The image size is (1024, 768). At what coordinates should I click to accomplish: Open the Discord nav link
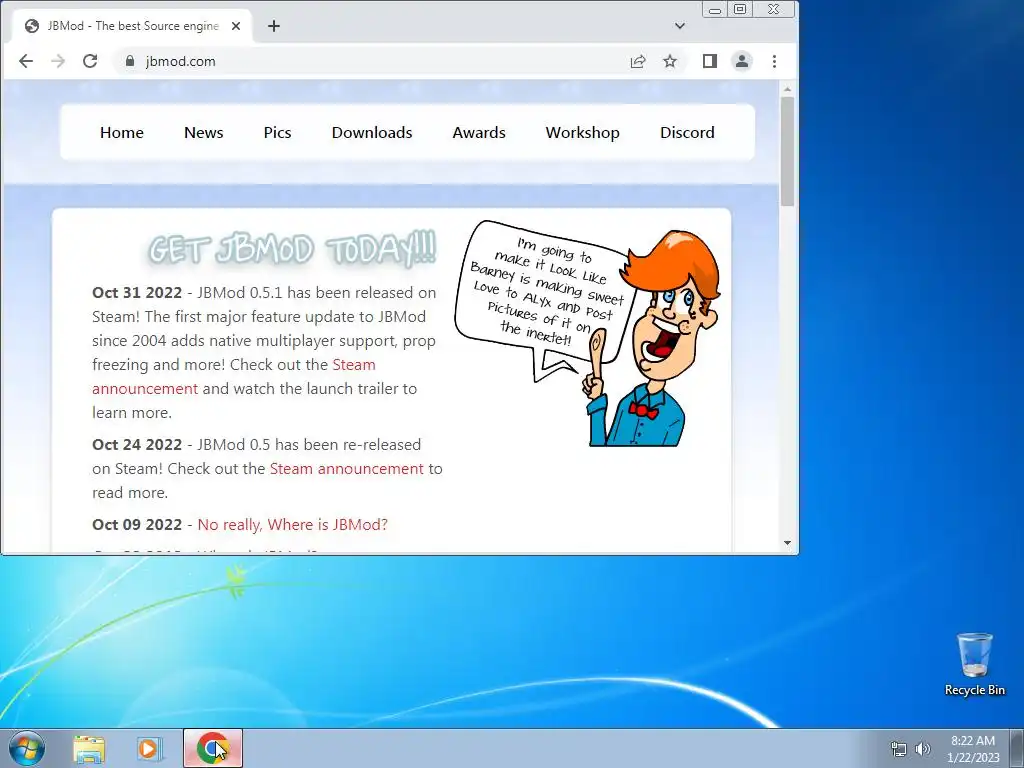tap(687, 133)
